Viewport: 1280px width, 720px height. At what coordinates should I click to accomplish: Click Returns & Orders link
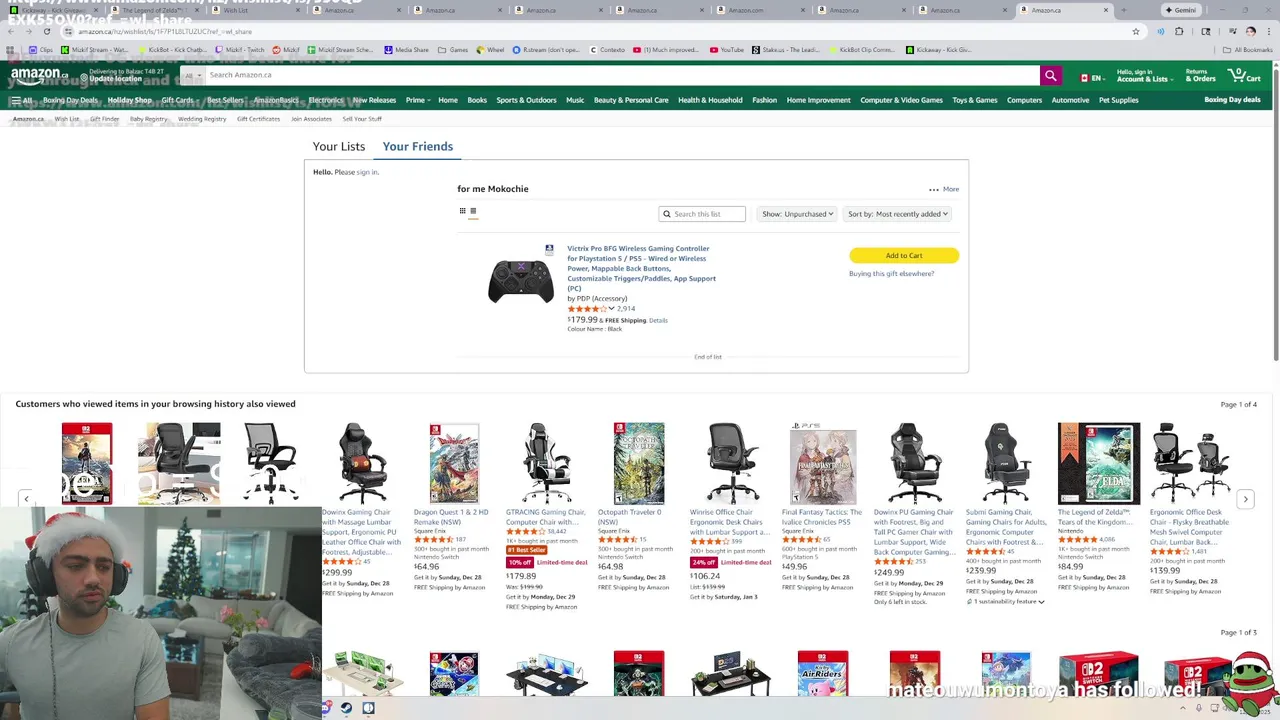[1201, 76]
